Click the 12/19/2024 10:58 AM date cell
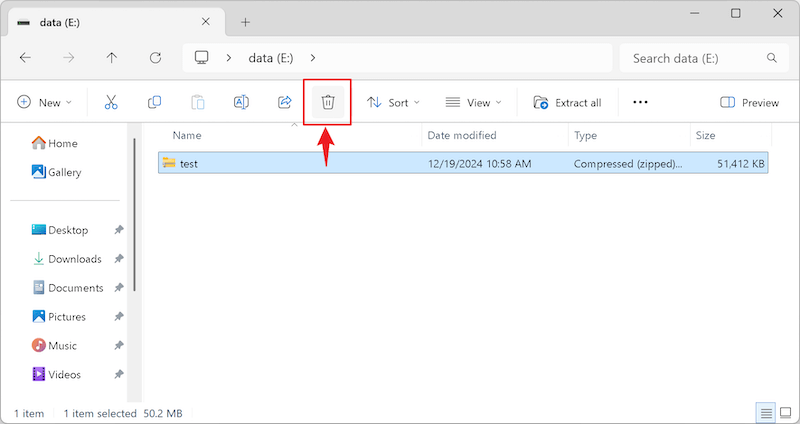The image size is (800, 424). [480, 164]
